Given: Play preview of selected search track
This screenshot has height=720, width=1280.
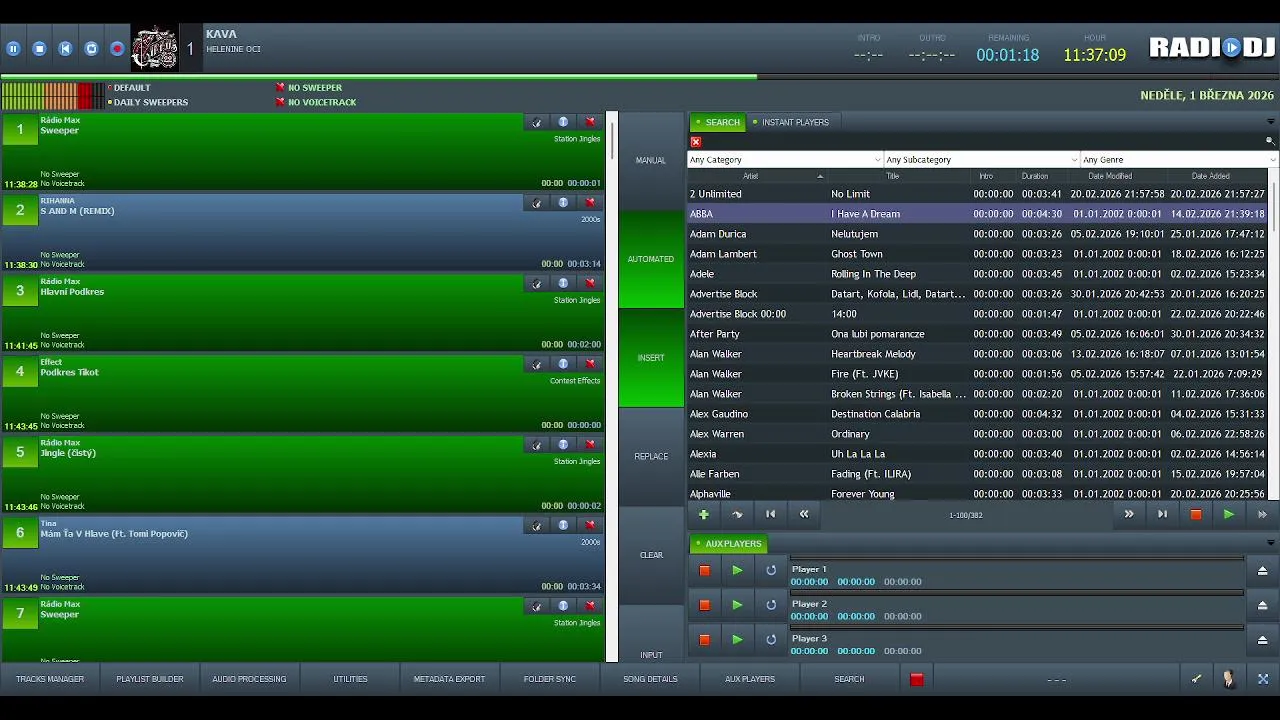Looking at the screenshot, I should [x=1228, y=514].
